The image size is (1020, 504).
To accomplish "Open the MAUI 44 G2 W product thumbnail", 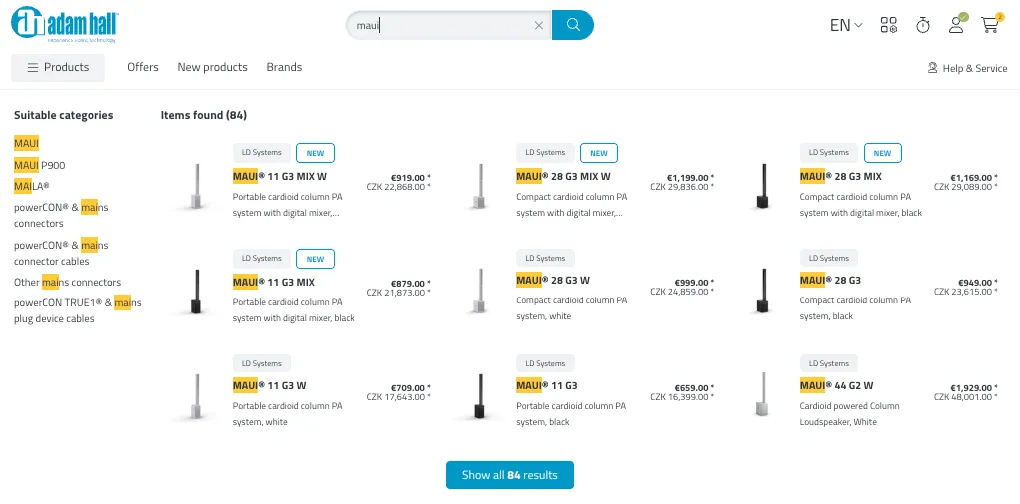I will click(x=763, y=397).
